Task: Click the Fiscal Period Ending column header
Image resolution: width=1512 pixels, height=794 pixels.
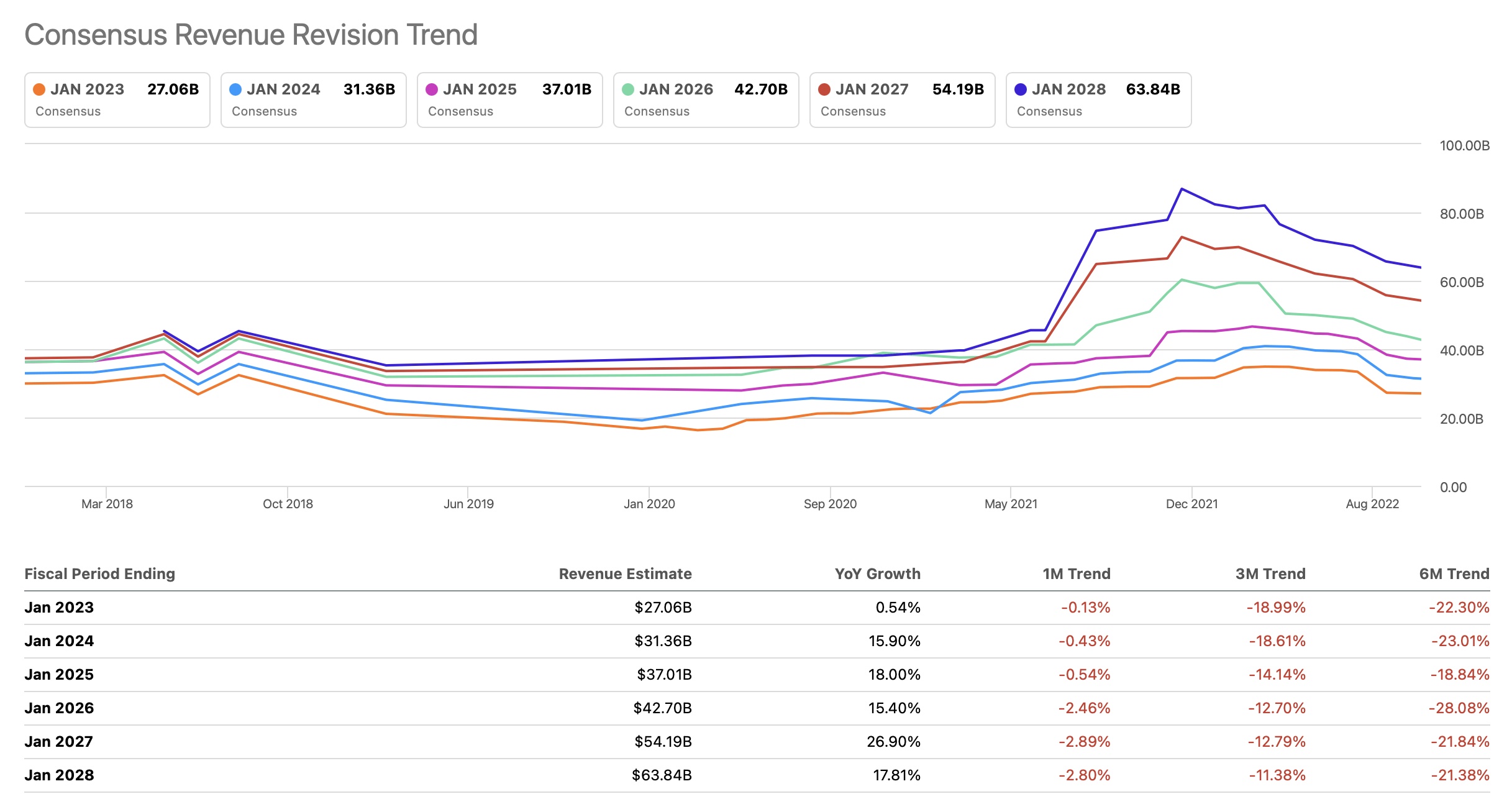Action: point(99,573)
